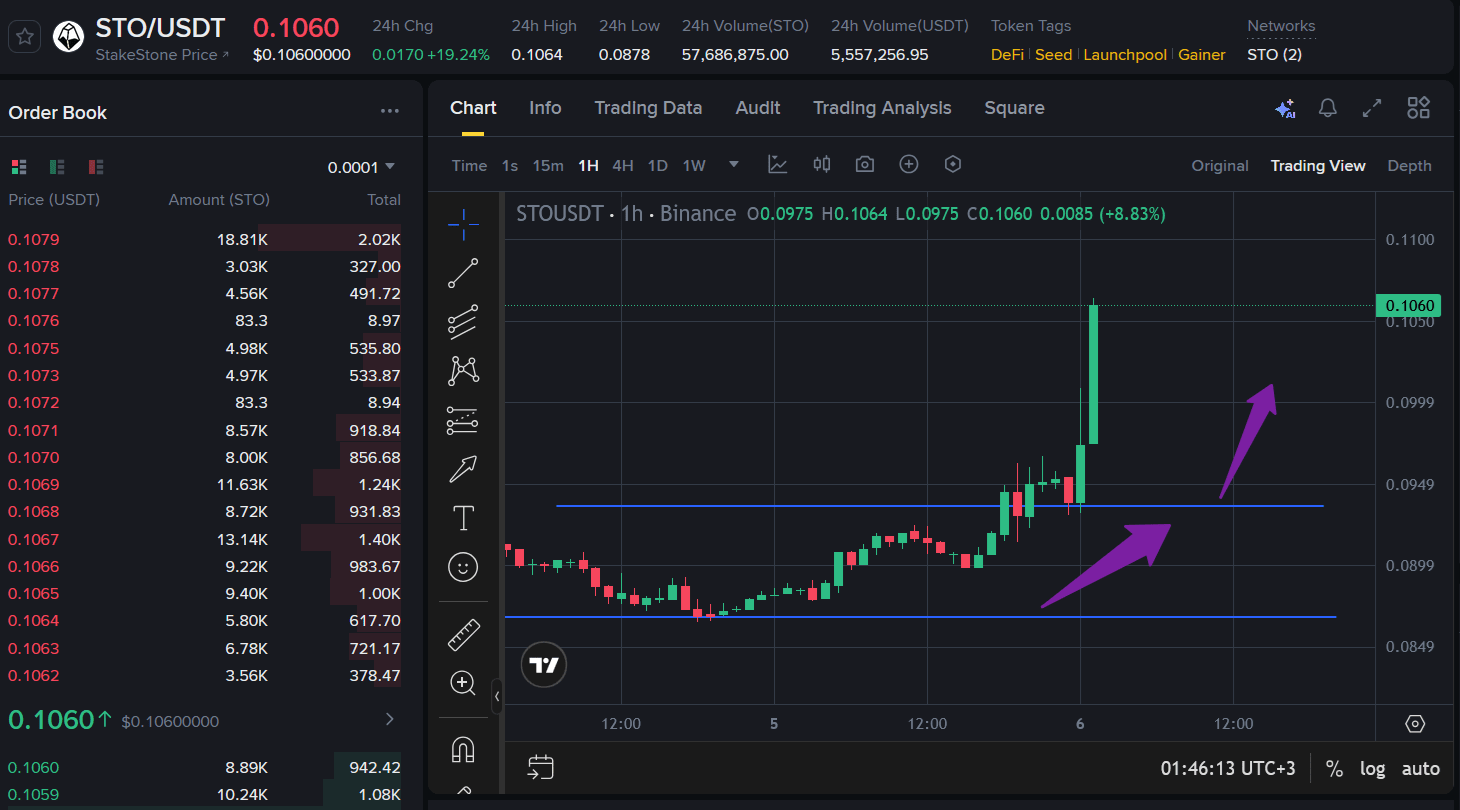Screen dimensions: 1460x810
Task: Open go-to-date calendar icon
Action: 541,767
